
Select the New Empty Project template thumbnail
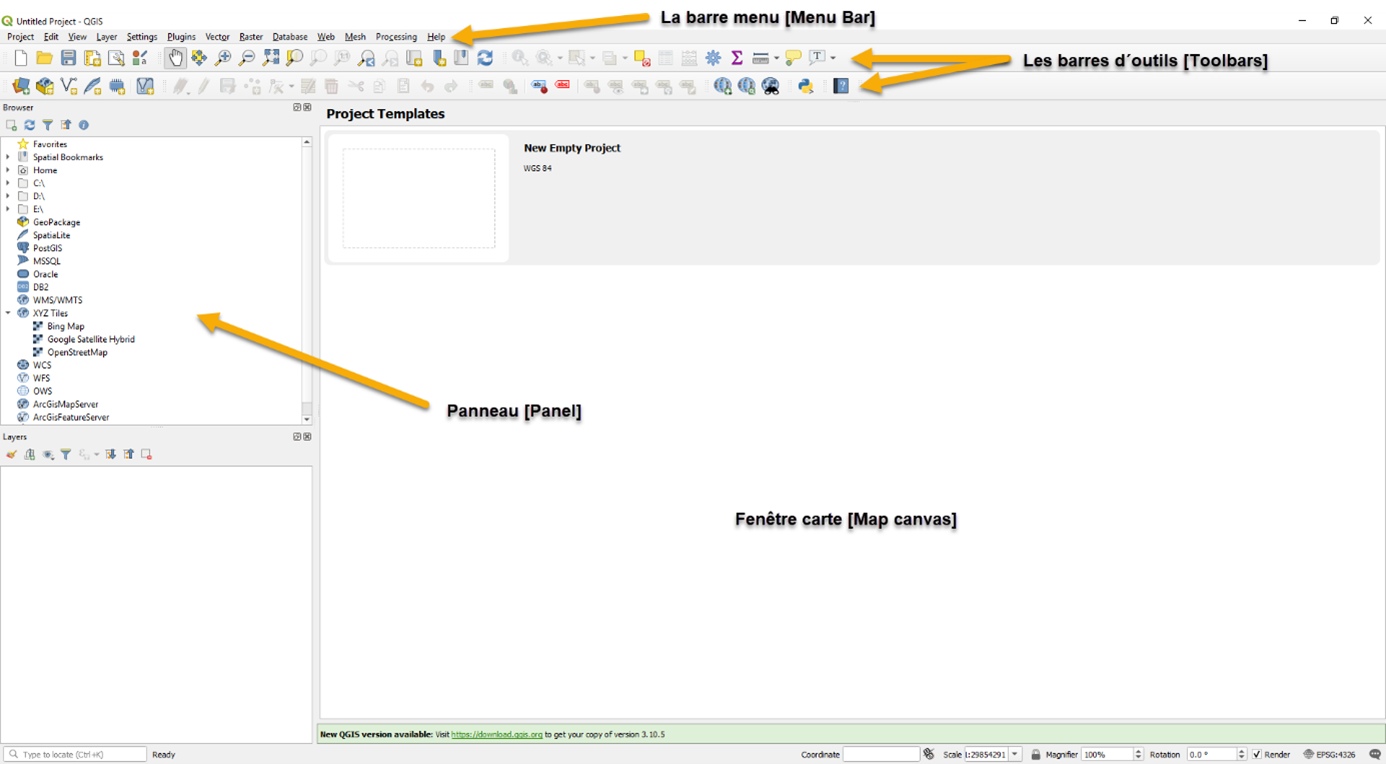418,198
